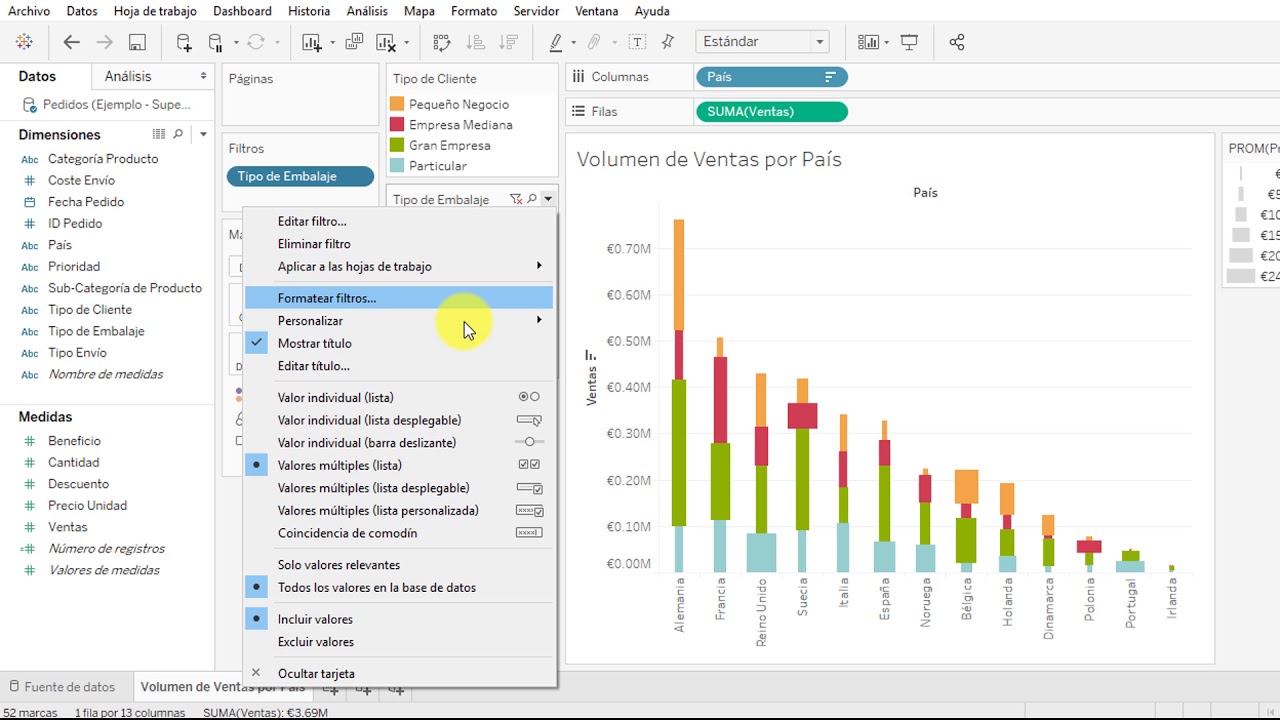Image resolution: width=1280 pixels, height=720 pixels.
Task: Switch to the Fuente de datos tab
Action: (61, 687)
